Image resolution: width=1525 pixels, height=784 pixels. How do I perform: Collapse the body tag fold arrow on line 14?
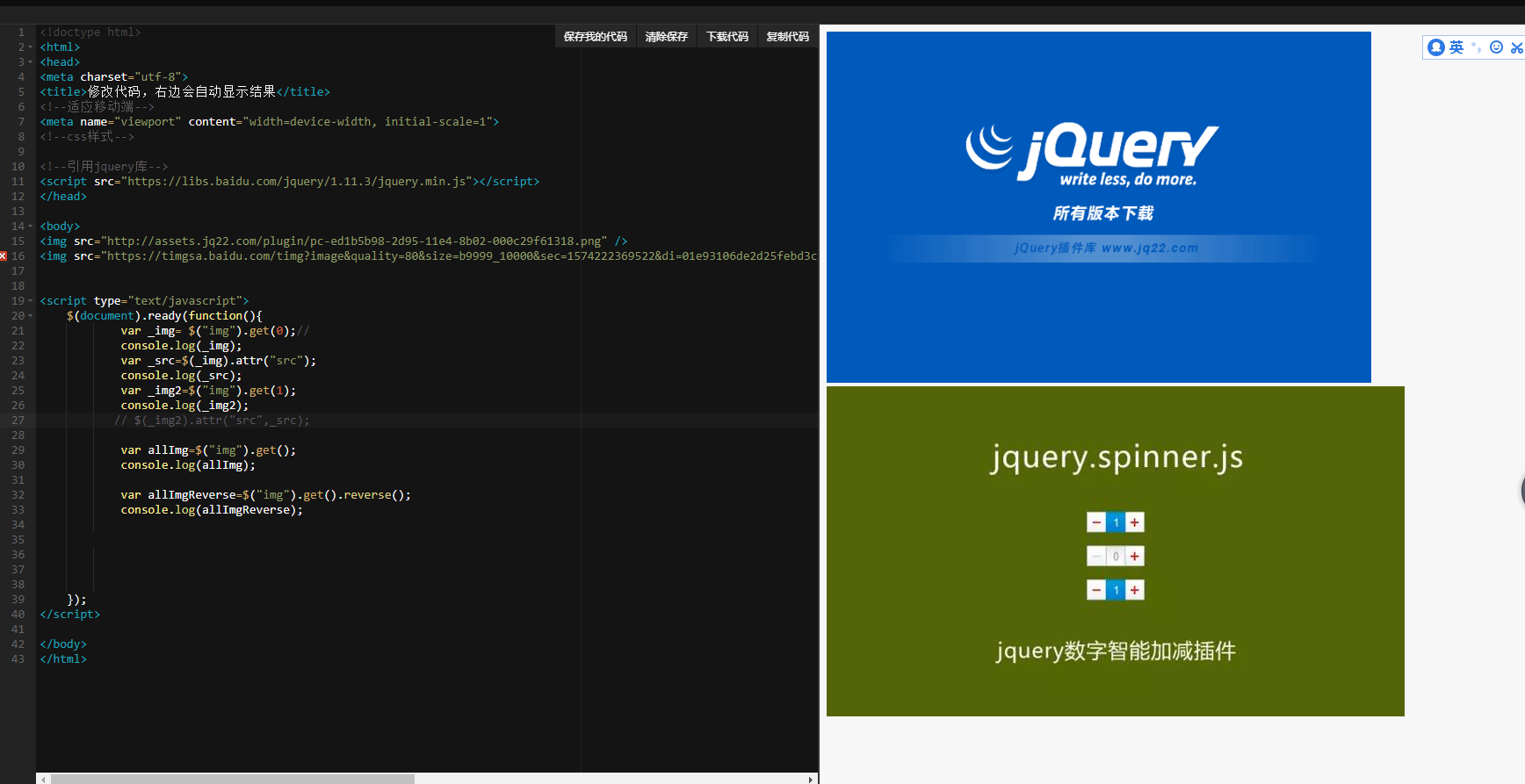pyautogui.click(x=31, y=227)
